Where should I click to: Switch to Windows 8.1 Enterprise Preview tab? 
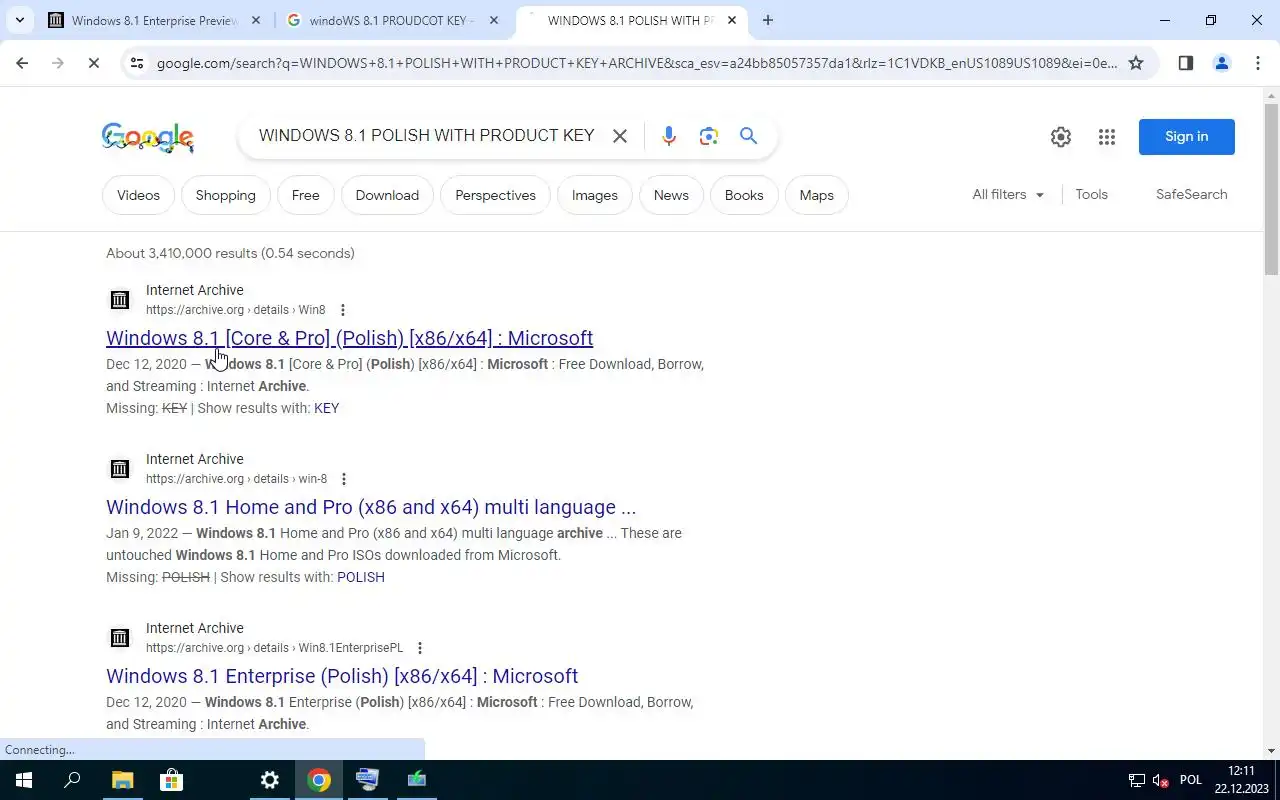[155, 20]
